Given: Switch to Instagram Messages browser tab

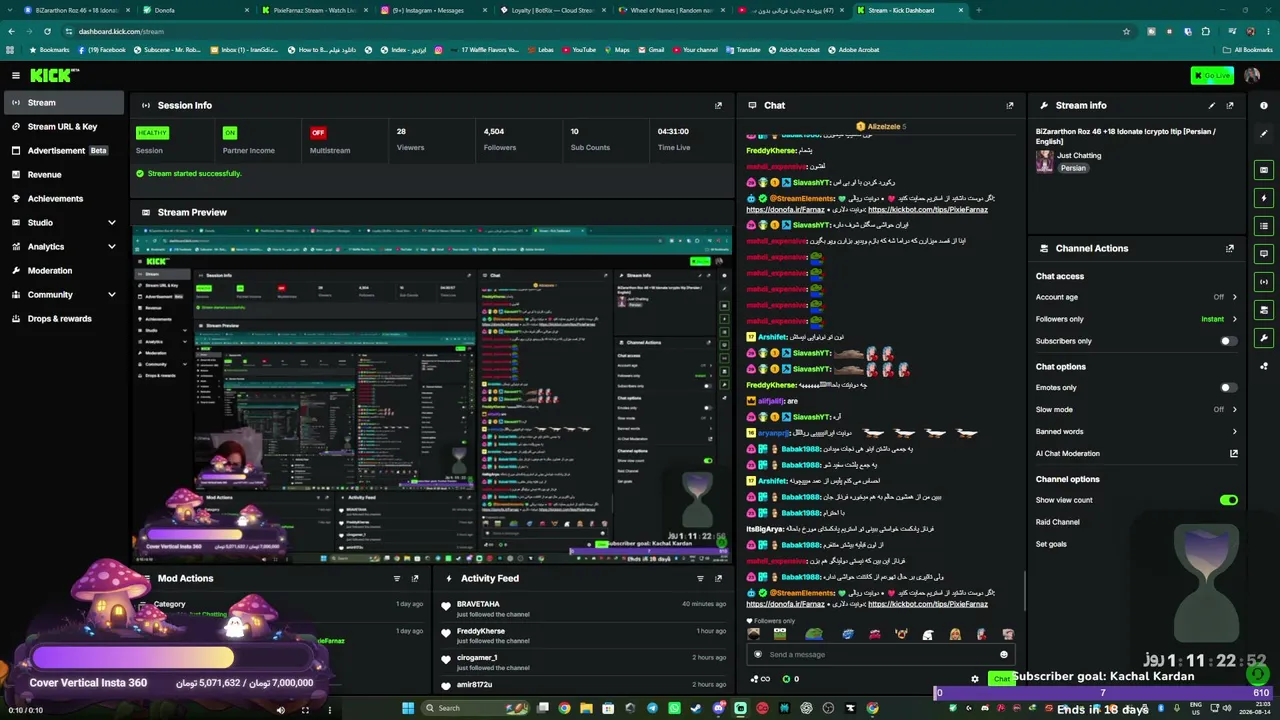Looking at the screenshot, I should pyautogui.click(x=434, y=10).
